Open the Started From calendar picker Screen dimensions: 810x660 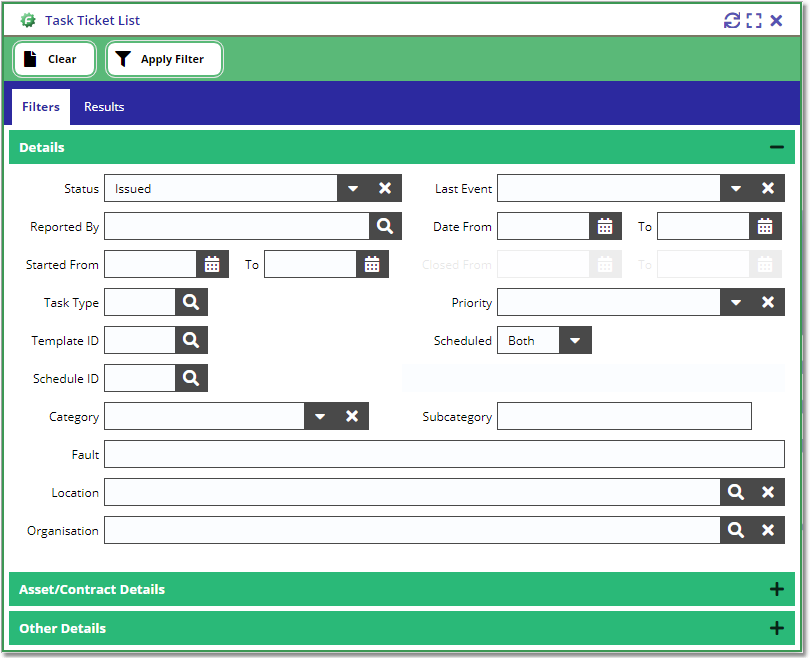212,264
